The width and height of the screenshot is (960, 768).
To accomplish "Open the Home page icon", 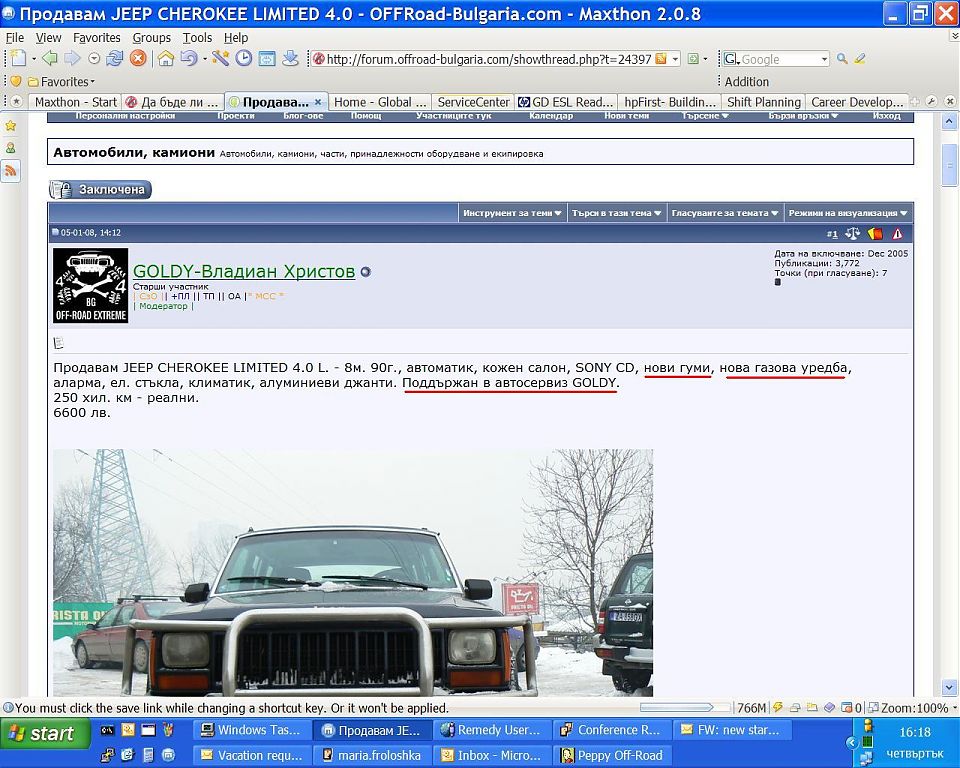I will (x=166, y=59).
